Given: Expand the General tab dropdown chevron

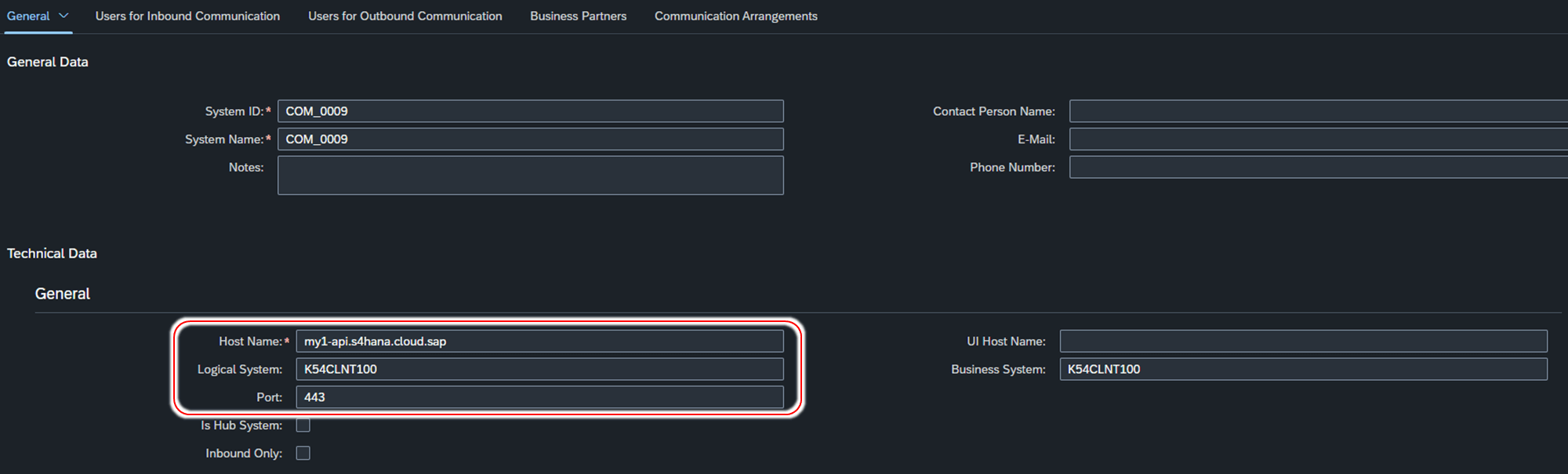Looking at the screenshot, I should [x=64, y=16].
